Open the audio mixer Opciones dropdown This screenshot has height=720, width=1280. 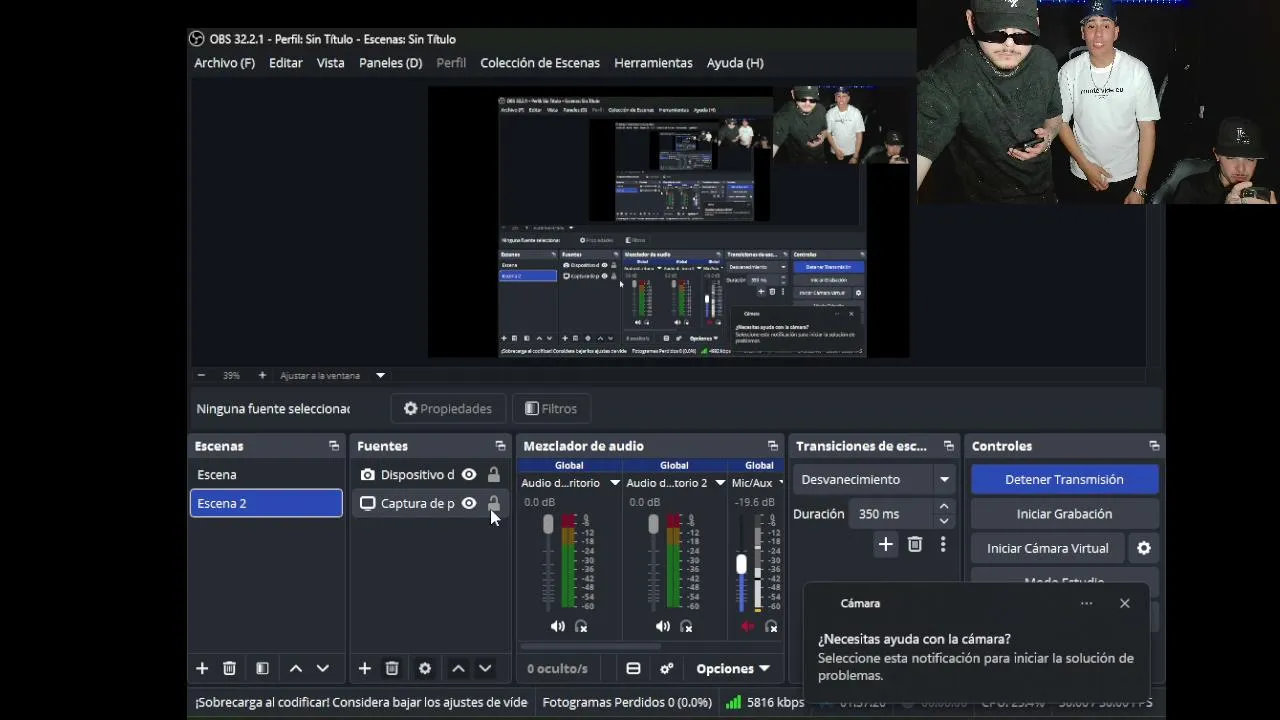tap(733, 668)
